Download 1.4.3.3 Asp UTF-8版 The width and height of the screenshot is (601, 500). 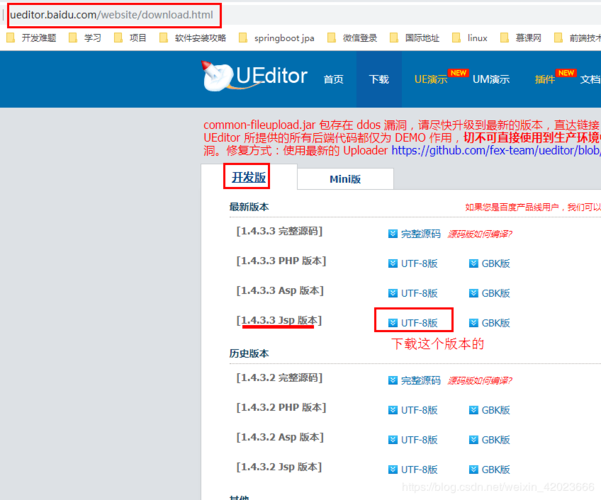(419, 293)
